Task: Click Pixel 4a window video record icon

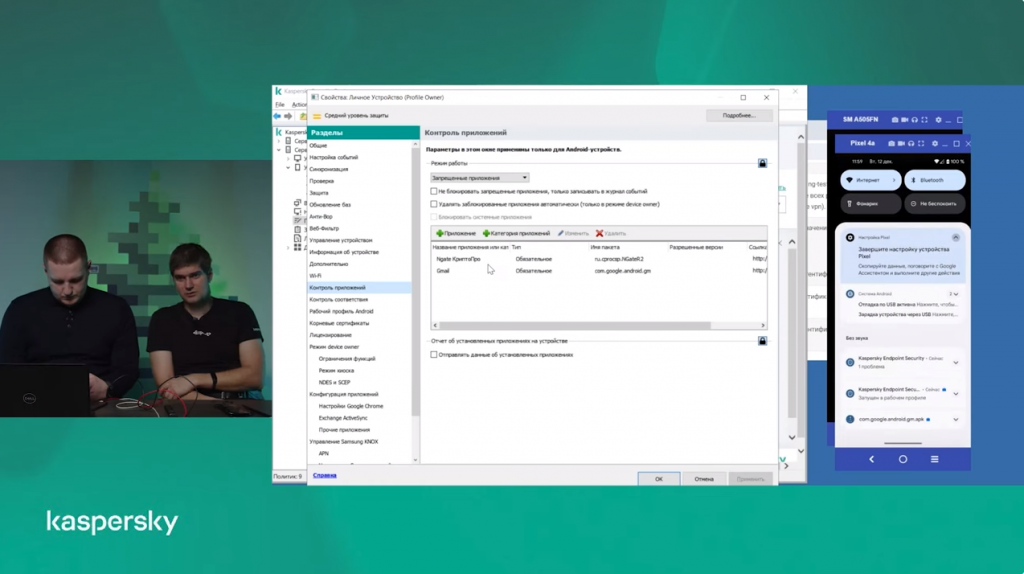Action: coord(901,143)
